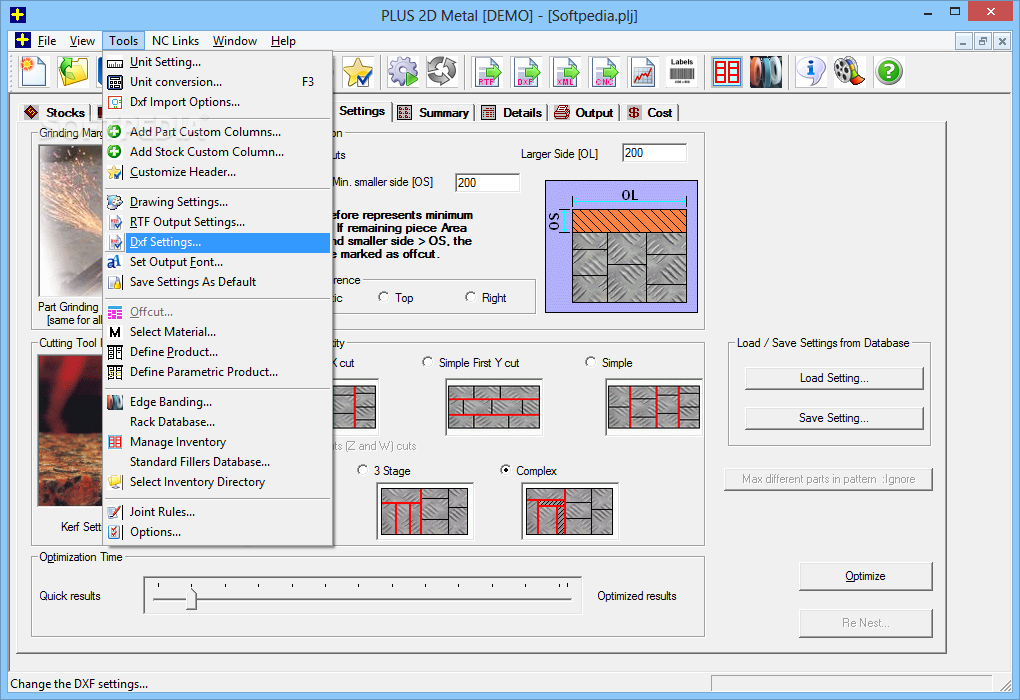Image resolution: width=1020 pixels, height=700 pixels.
Task: Export to XML icon
Action: tap(566, 72)
